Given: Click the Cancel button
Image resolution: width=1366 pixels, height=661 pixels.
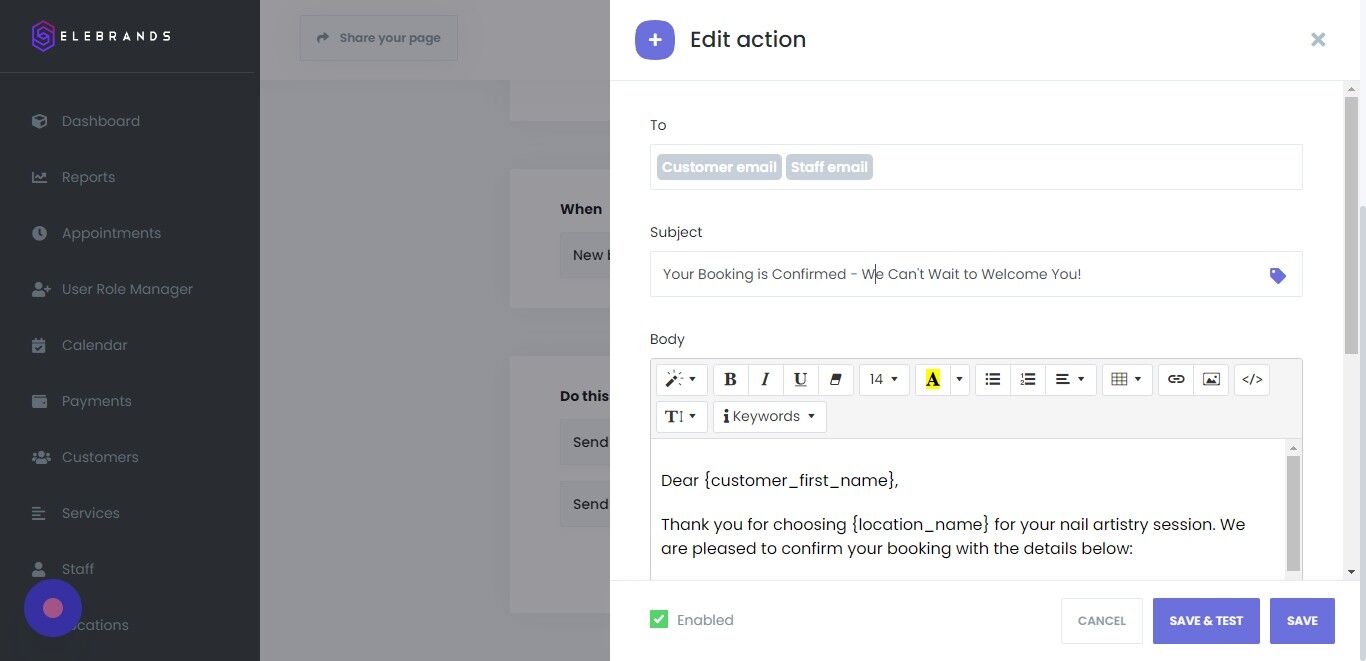Looking at the screenshot, I should (x=1101, y=621).
